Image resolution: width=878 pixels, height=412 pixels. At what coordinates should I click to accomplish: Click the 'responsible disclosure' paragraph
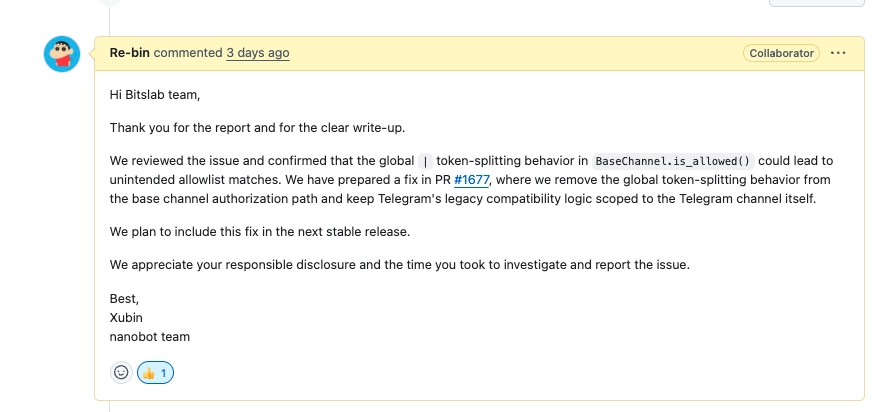click(400, 265)
